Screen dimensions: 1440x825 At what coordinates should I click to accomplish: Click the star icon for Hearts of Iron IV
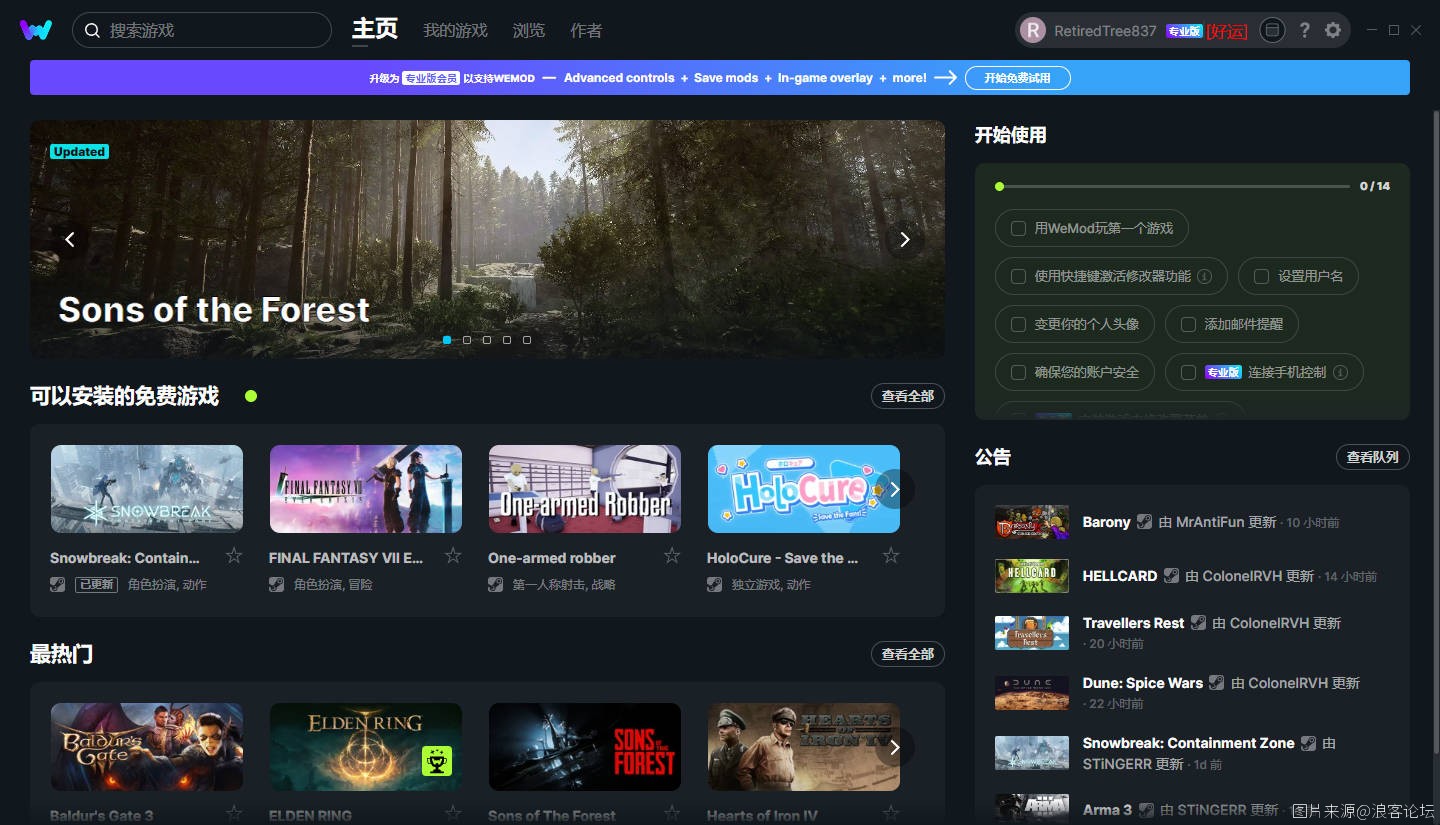tap(891, 812)
